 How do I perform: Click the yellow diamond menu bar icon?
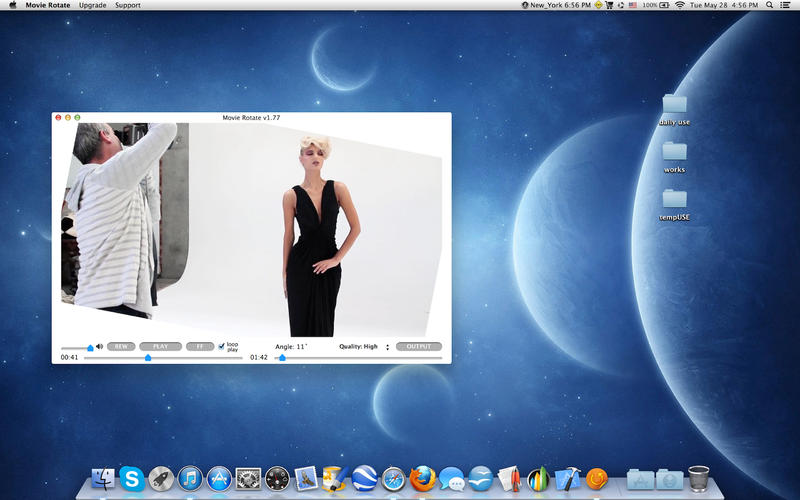[x=598, y=5]
